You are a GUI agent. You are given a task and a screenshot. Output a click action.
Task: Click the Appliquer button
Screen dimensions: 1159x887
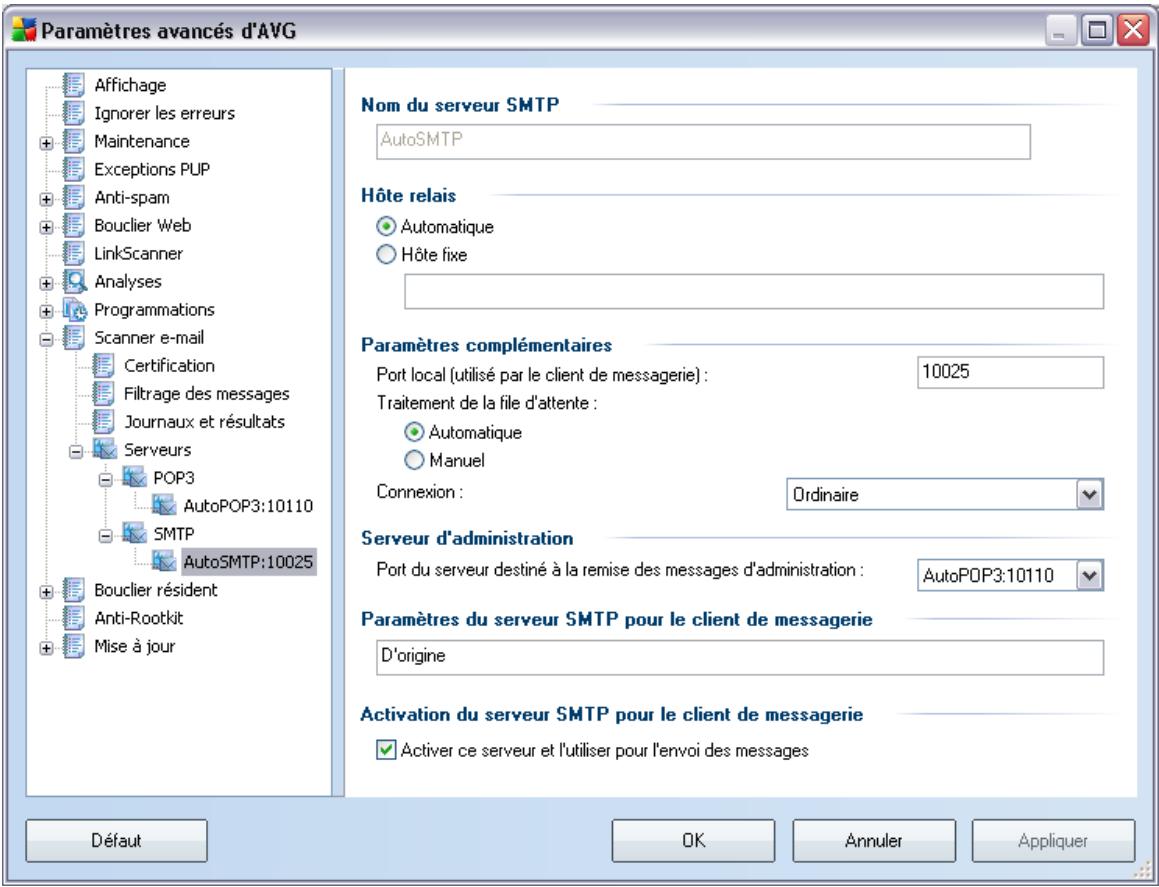click(x=1053, y=840)
